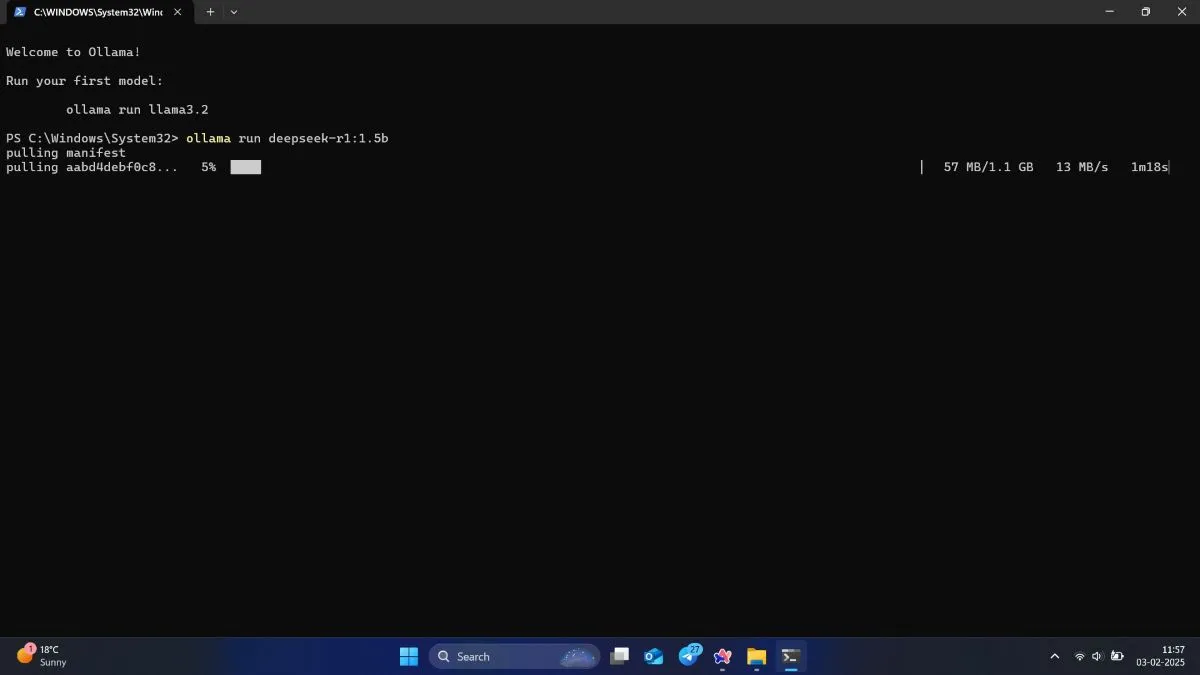1200x675 pixels.
Task: Open the Windows Start menu
Action: 409,656
